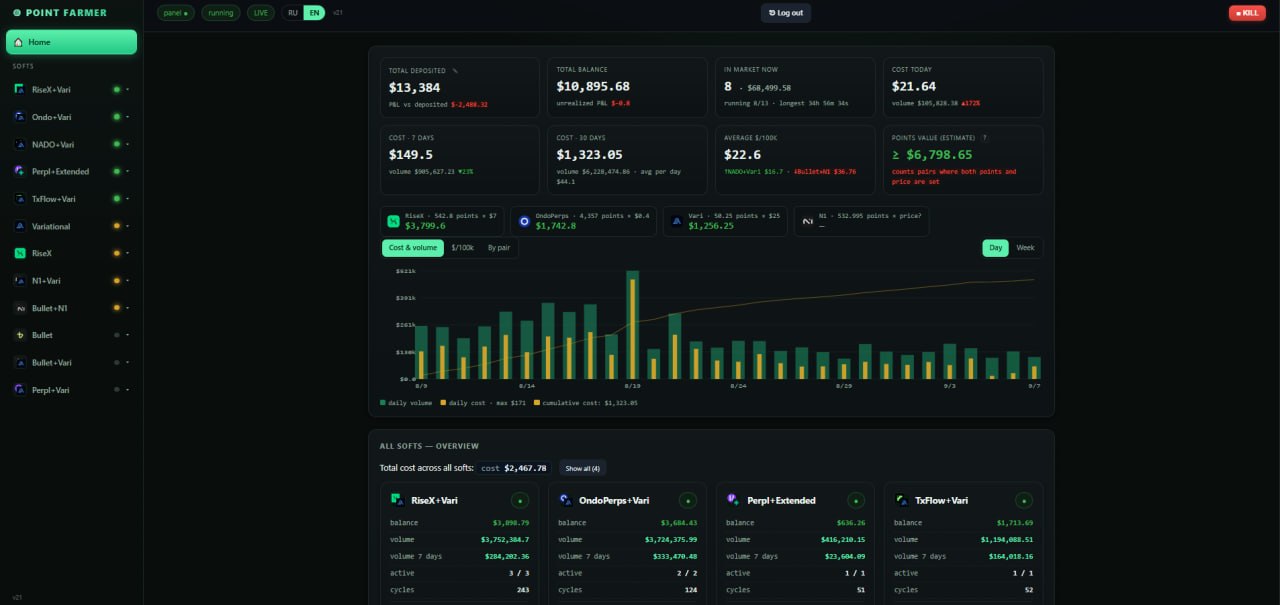Select the By pair chart tab
Image resolution: width=1280 pixels, height=605 pixels.
(499, 248)
